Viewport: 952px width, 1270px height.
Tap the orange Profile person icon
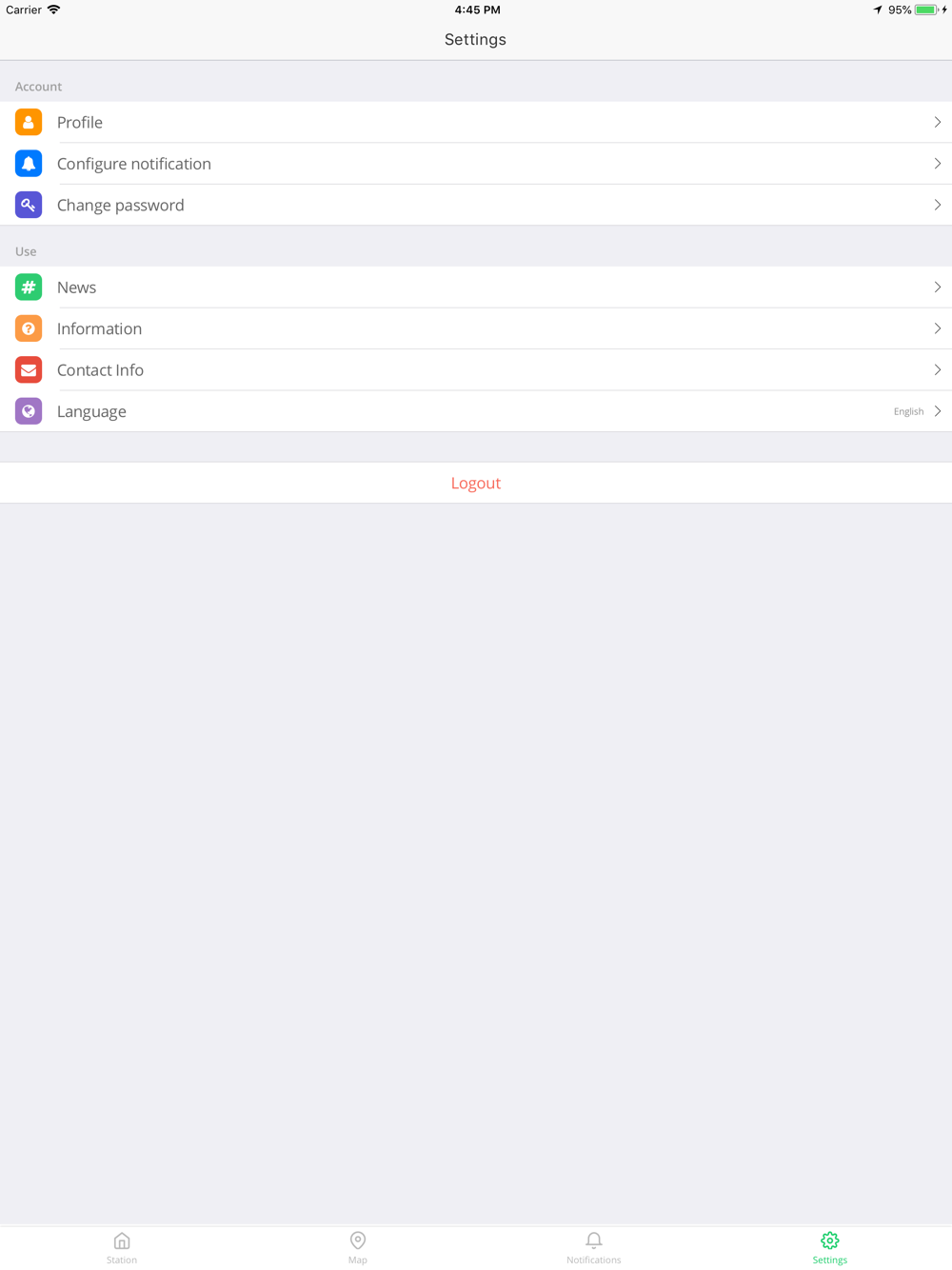click(x=29, y=122)
